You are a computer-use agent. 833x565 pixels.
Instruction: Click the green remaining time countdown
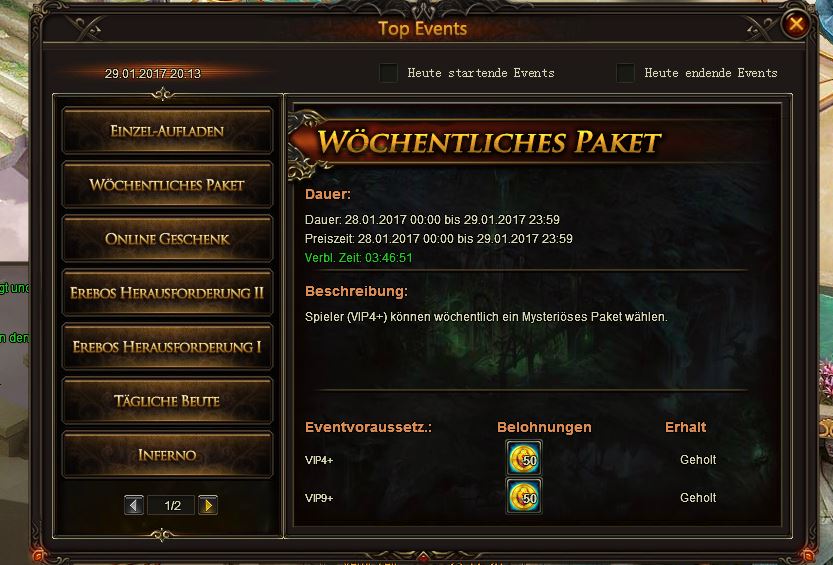point(359,258)
